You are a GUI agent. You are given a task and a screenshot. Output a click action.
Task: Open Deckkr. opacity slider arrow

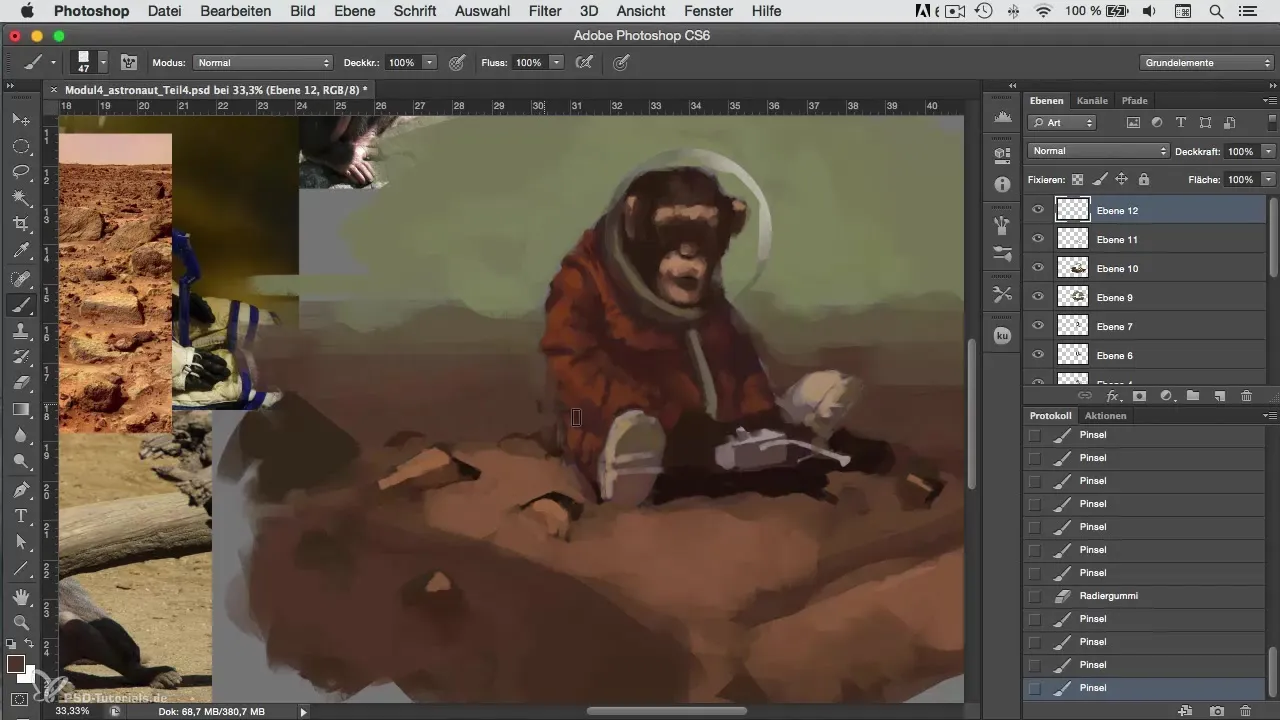(x=429, y=62)
